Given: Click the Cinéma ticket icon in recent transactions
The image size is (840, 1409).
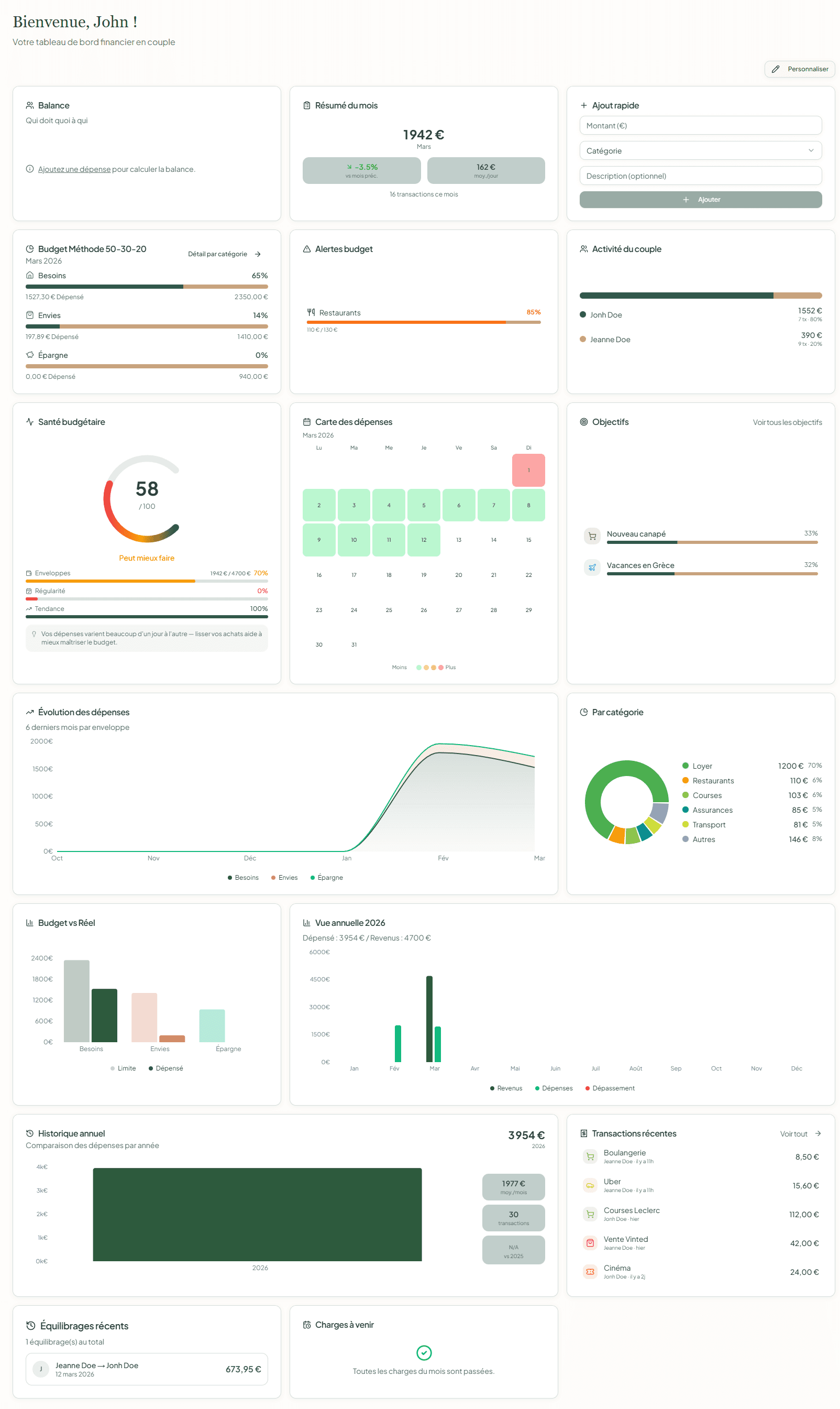Looking at the screenshot, I should pyautogui.click(x=590, y=1272).
